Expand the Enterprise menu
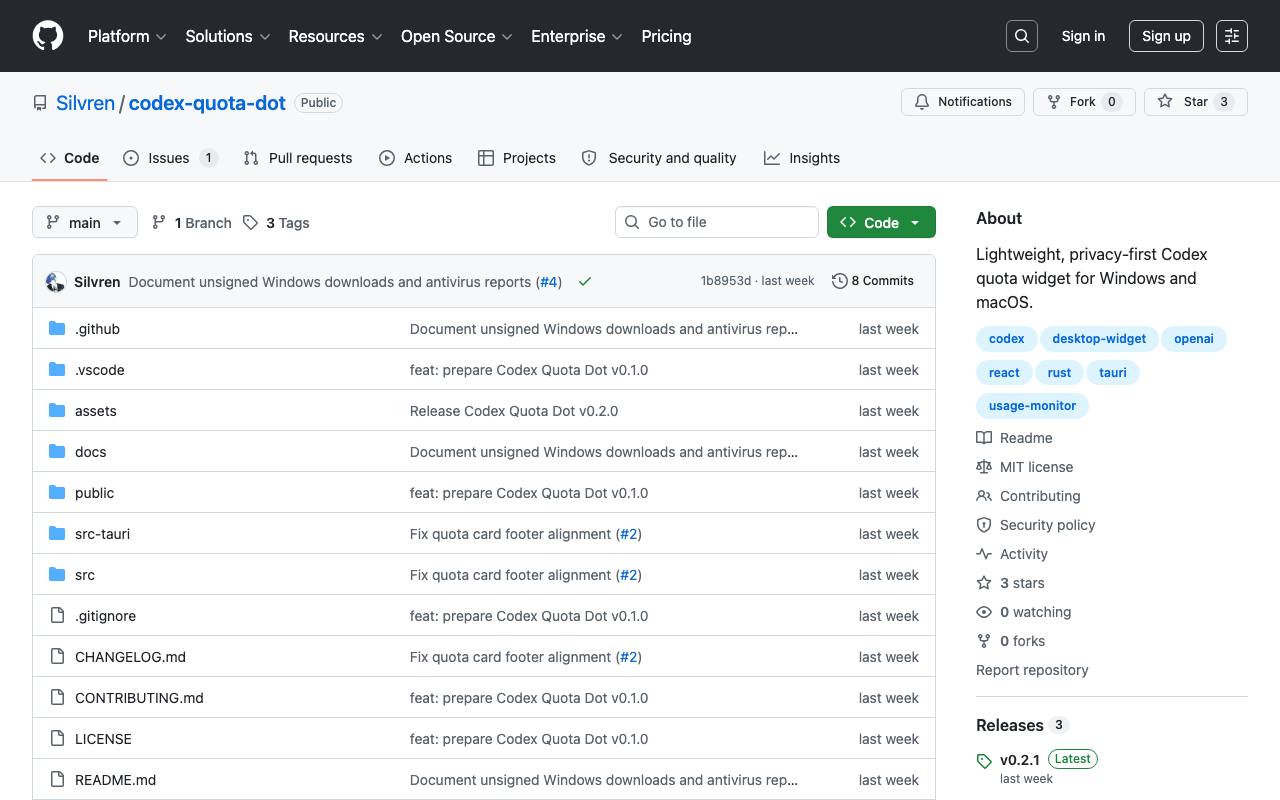This screenshot has width=1280, height=800. [577, 36]
